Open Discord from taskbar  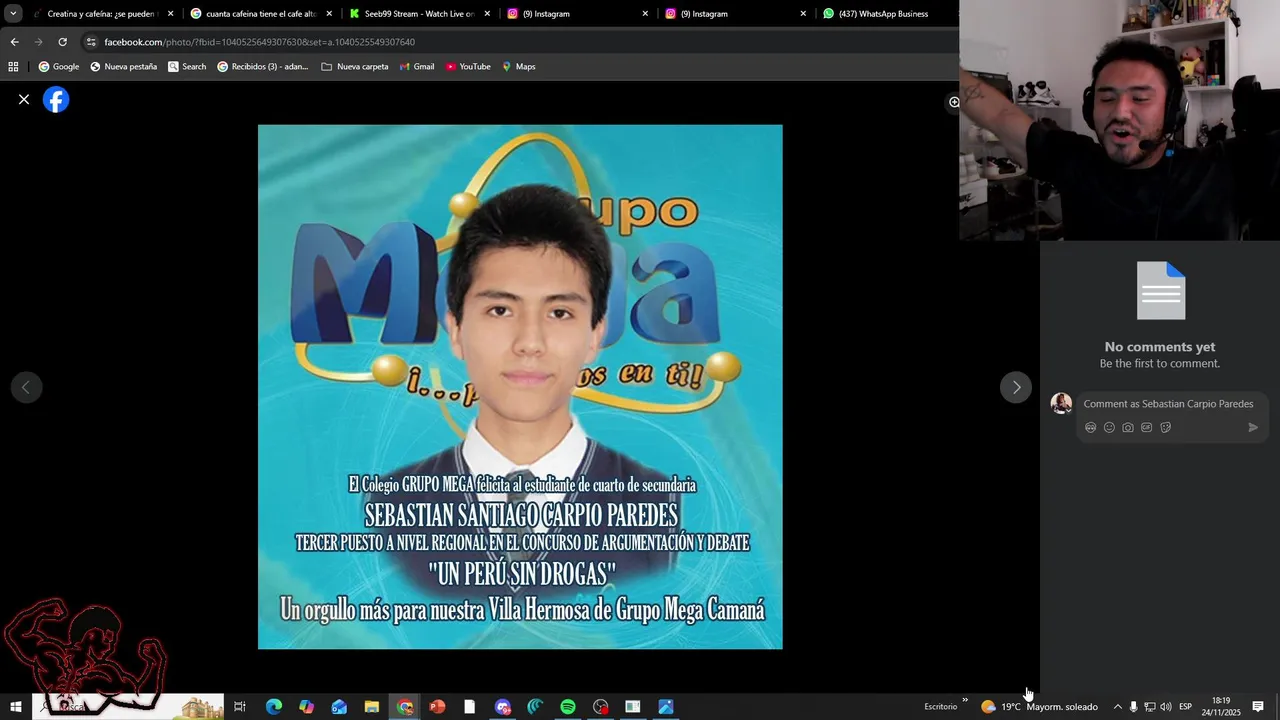pos(502,707)
